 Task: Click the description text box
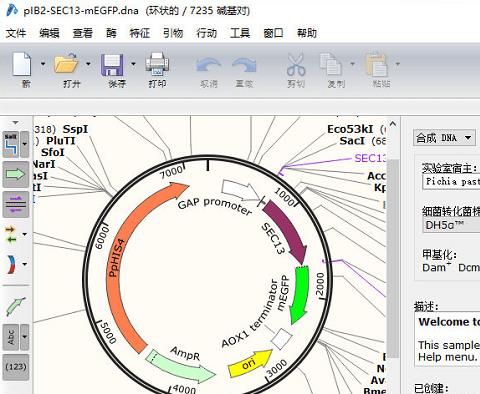pyautogui.click(x=447, y=339)
